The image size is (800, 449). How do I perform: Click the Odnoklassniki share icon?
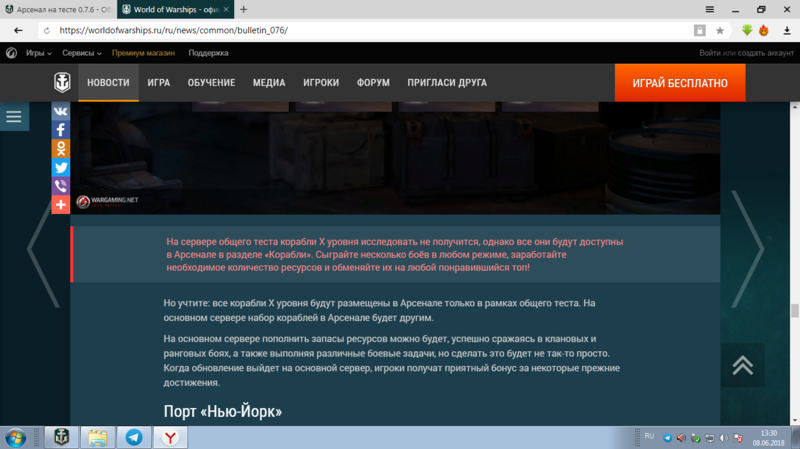pos(61,148)
